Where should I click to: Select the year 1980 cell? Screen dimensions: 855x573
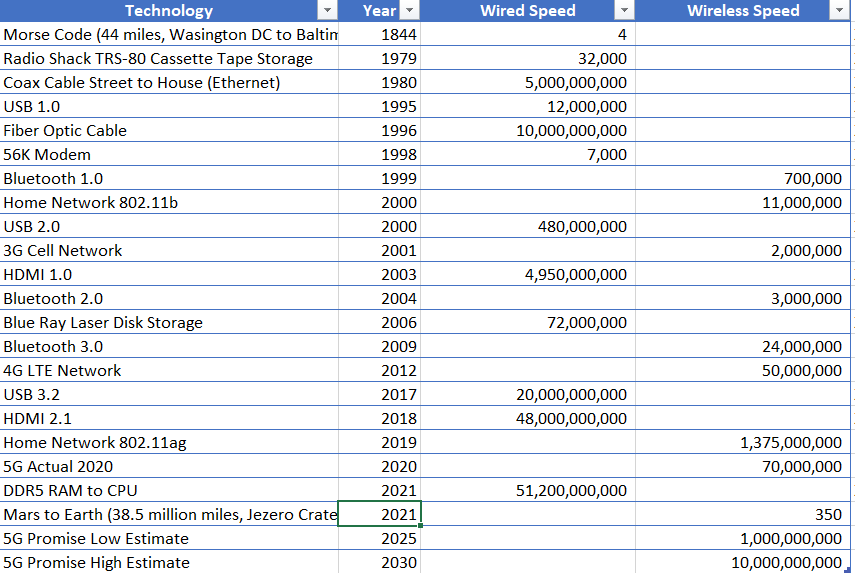click(x=380, y=82)
